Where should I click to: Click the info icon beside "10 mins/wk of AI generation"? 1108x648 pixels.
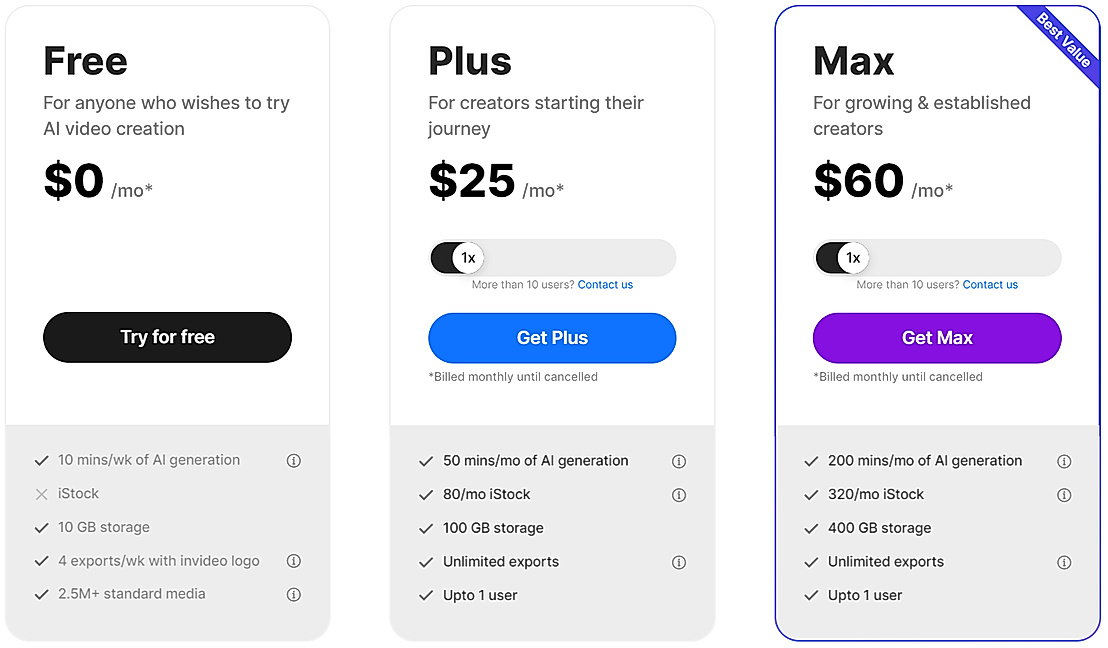[x=293, y=460]
